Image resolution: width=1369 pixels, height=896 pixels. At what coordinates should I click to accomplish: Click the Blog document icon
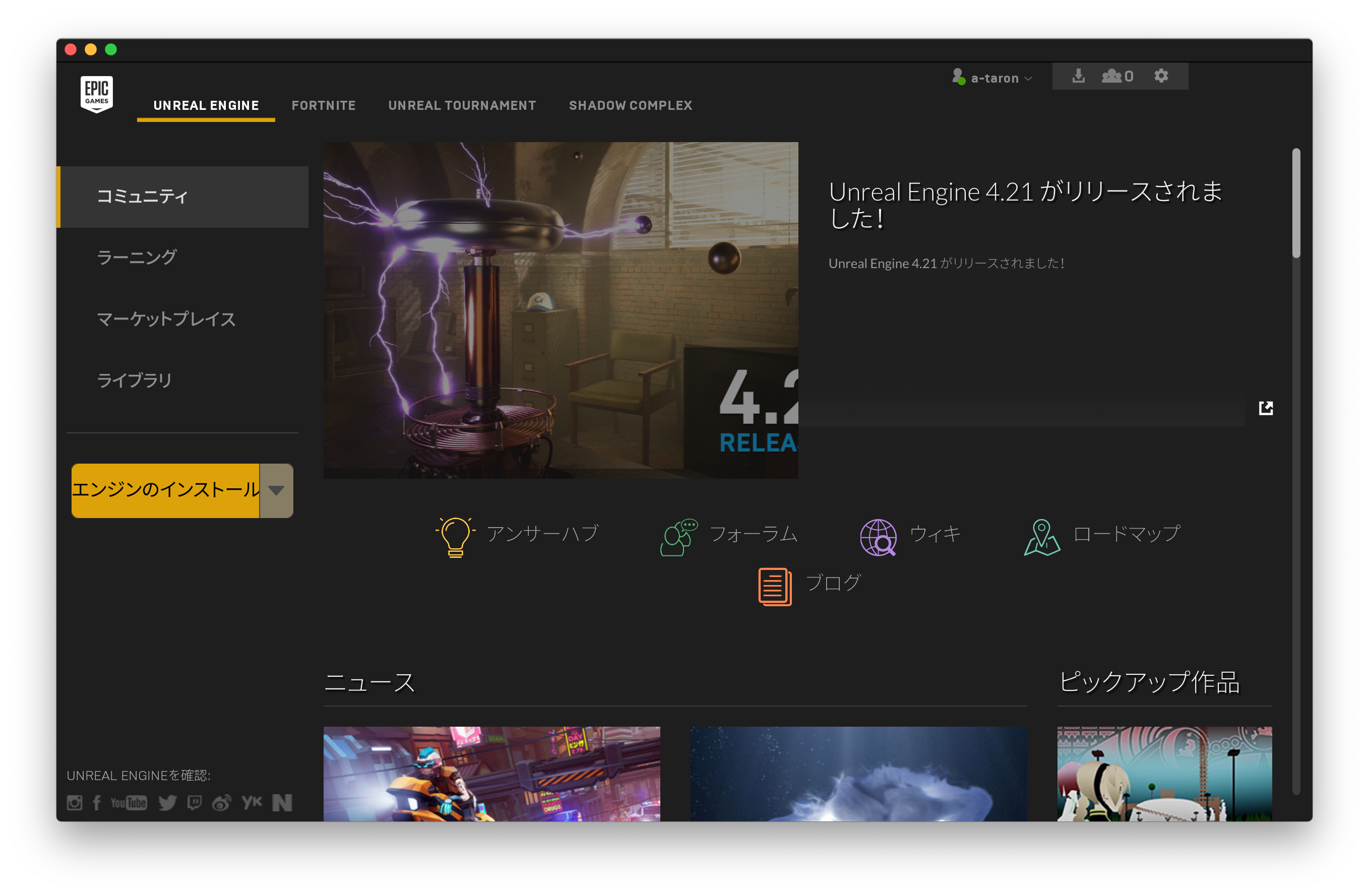775,586
